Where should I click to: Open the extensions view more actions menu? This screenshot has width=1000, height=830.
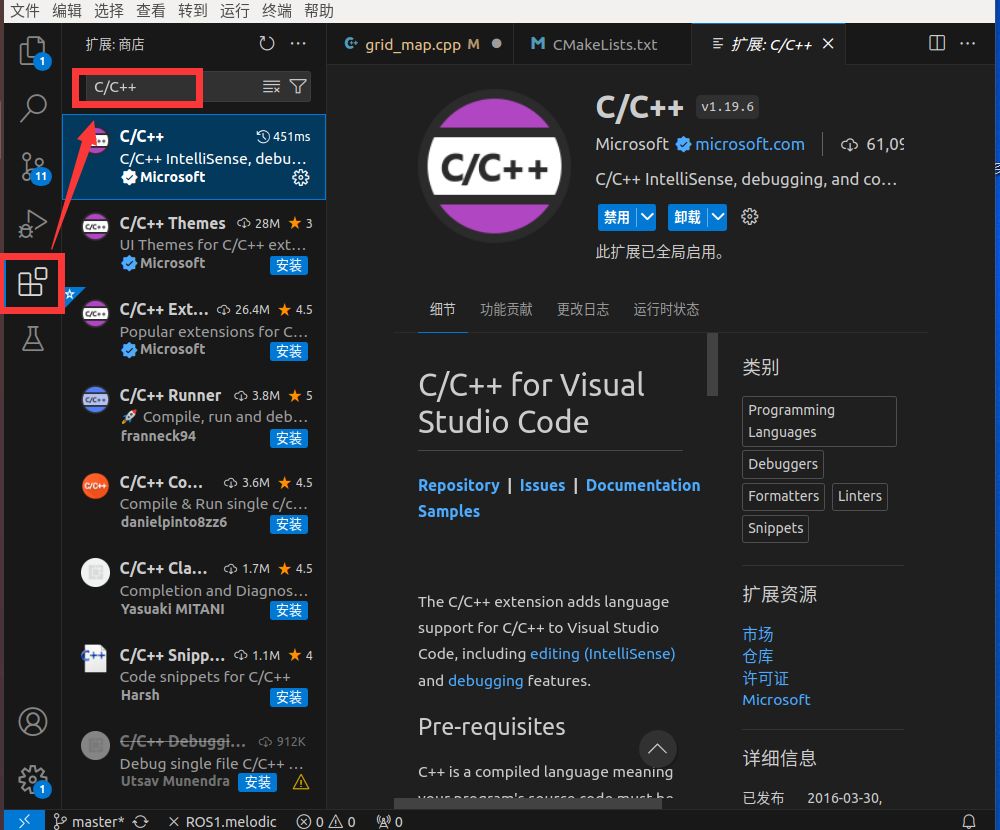298,43
